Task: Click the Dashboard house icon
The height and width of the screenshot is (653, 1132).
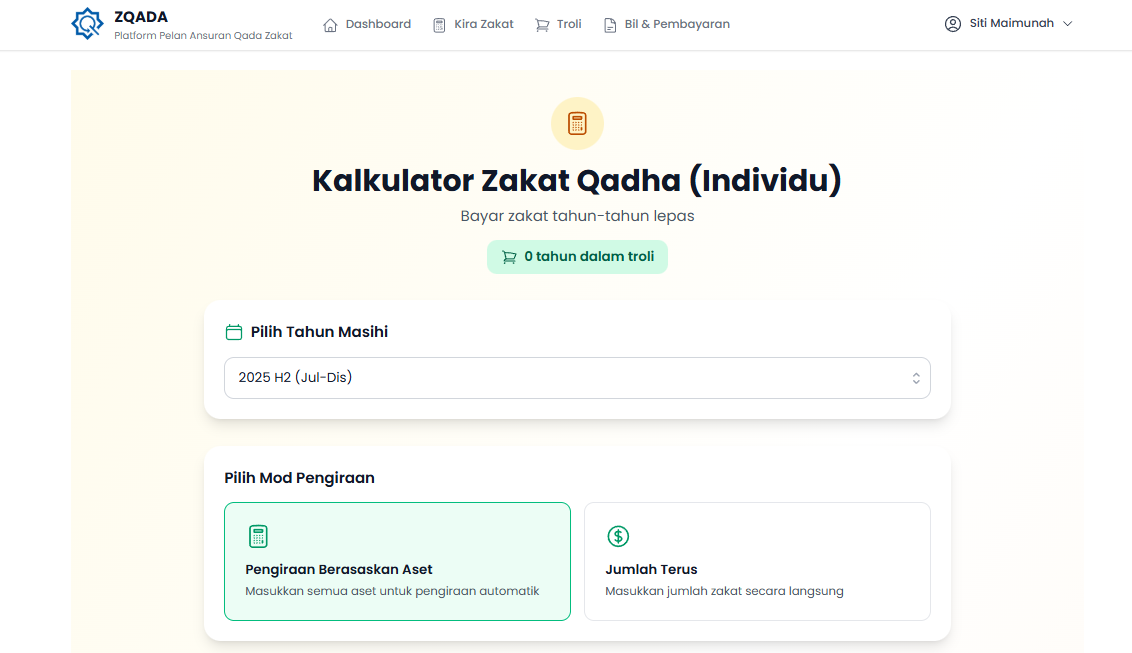Action: click(x=330, y=25)
